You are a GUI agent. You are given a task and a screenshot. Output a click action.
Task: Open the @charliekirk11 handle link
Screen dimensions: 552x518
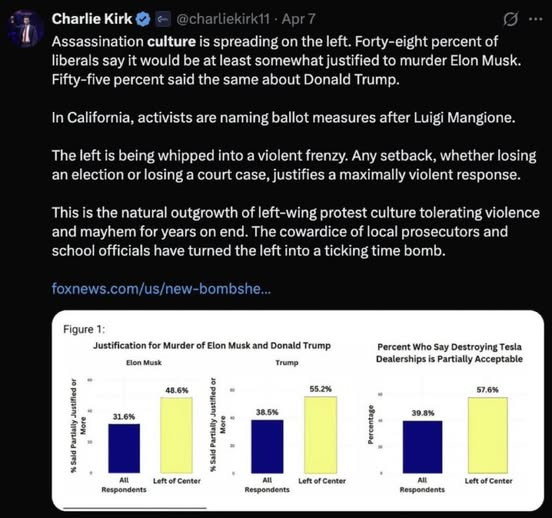(222, 19)
